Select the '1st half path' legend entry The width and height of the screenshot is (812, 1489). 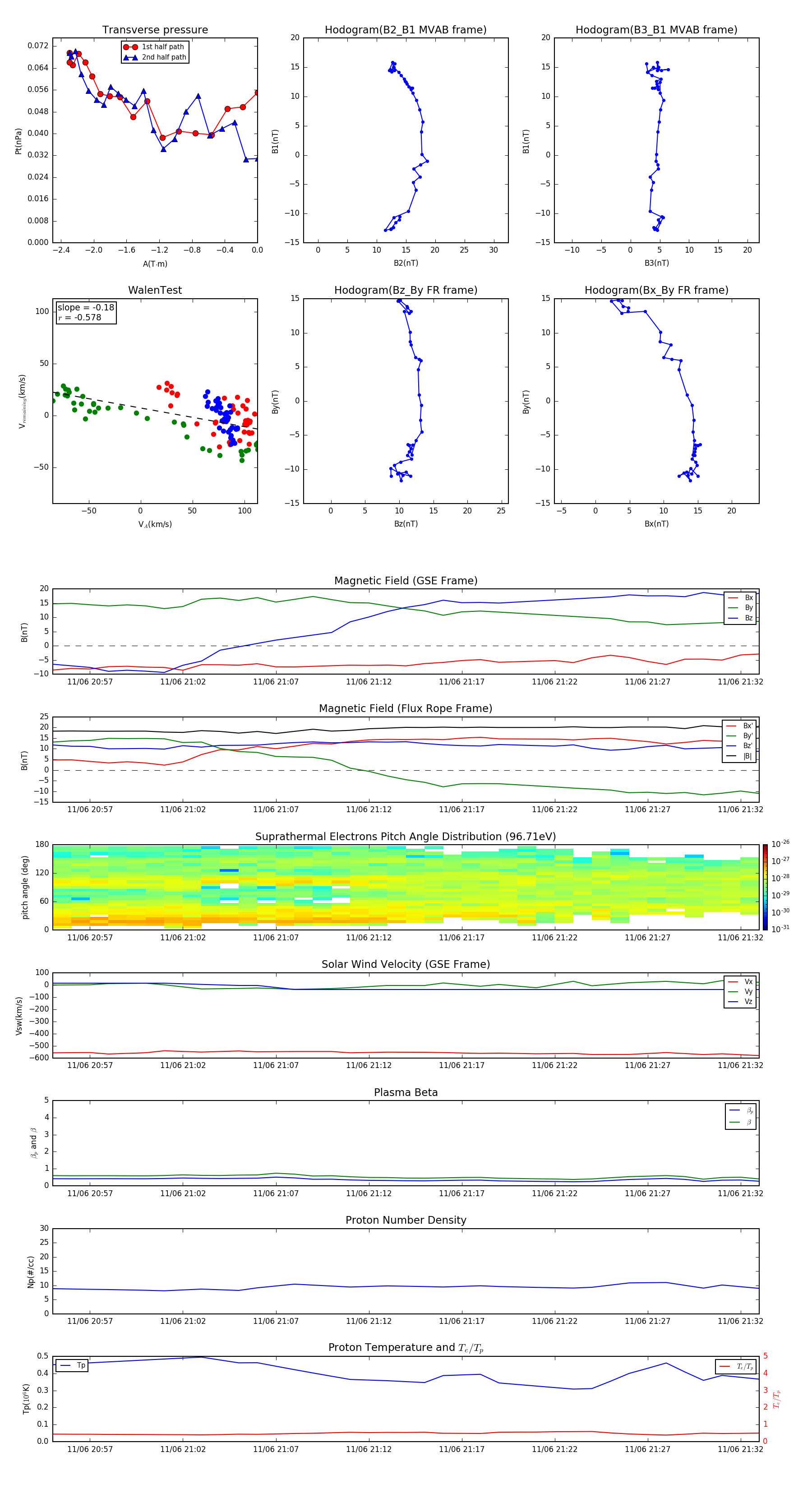coord(154,47)
